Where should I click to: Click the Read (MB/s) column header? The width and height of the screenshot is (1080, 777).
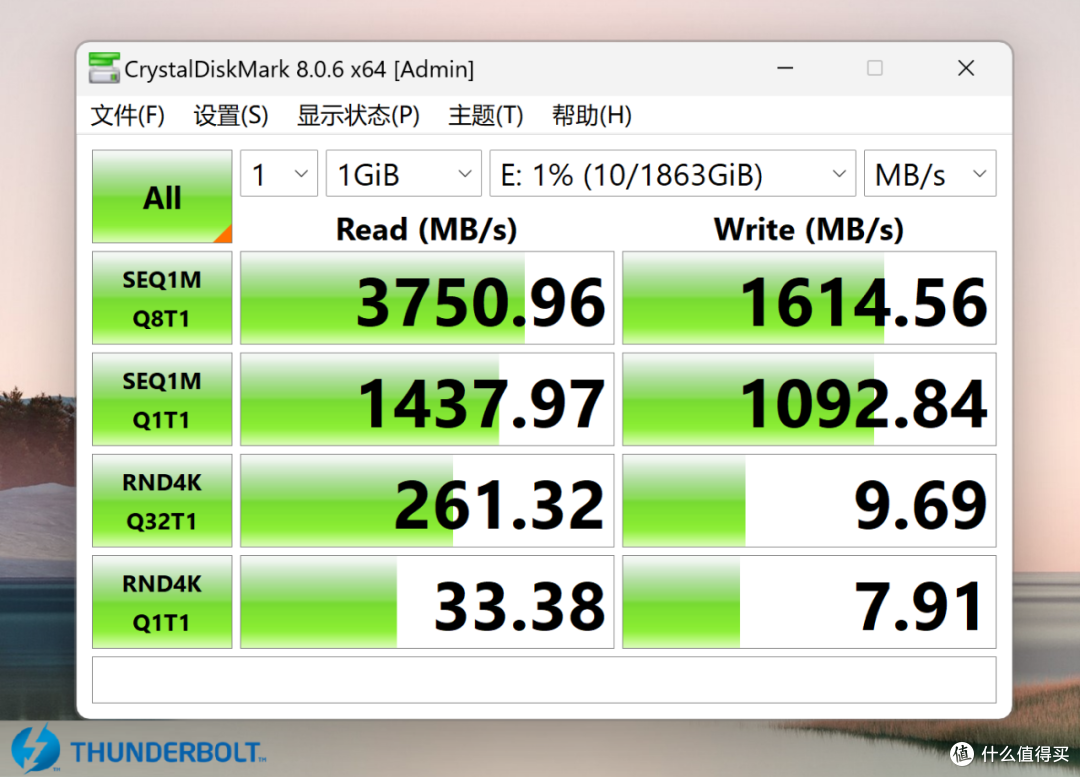tap(426, 229)
